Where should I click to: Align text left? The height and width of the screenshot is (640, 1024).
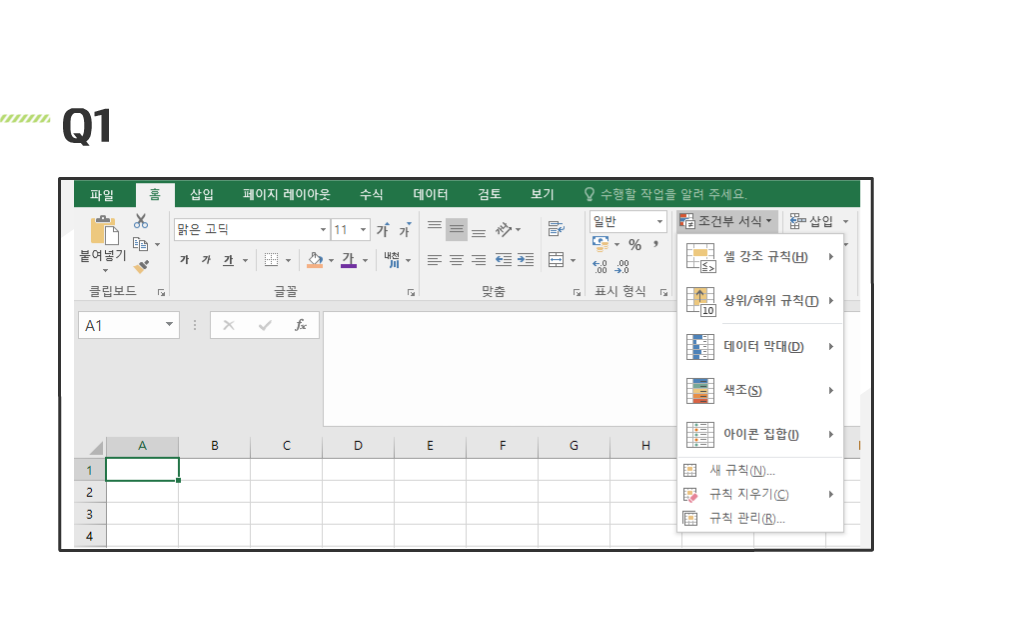(434, 260)
